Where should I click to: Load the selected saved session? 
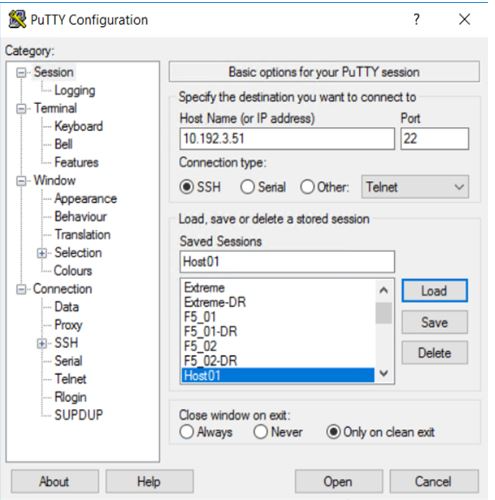click(x=434, y=291)
